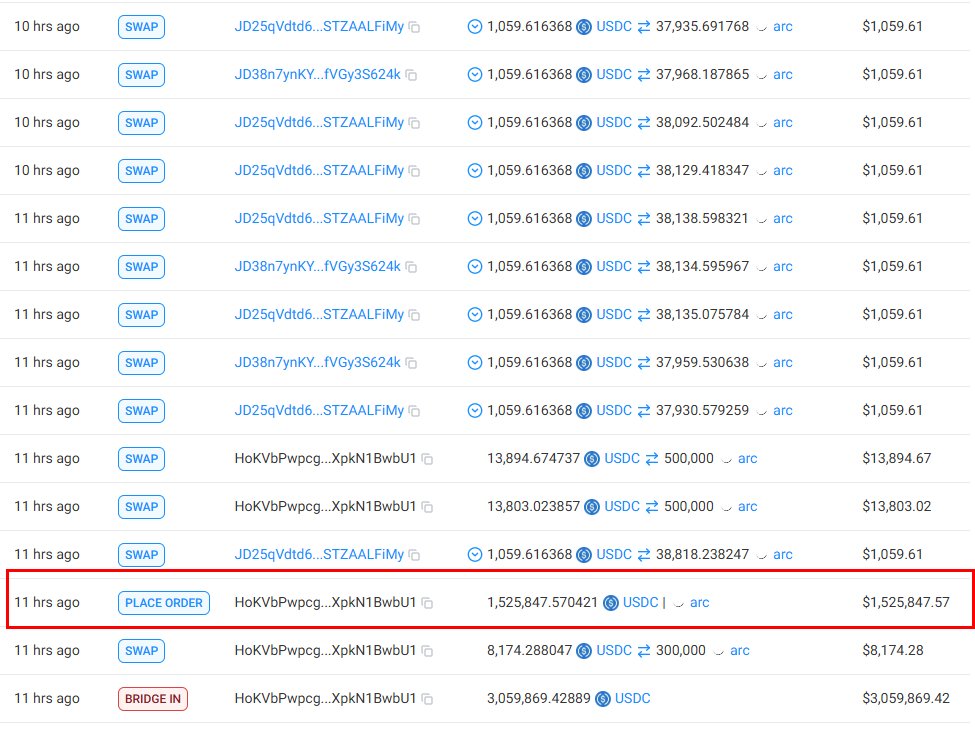Viewport: 975px width, 733px height.
Task: Select the 1,525,847.570421 amount
Action: pos(542,602)
